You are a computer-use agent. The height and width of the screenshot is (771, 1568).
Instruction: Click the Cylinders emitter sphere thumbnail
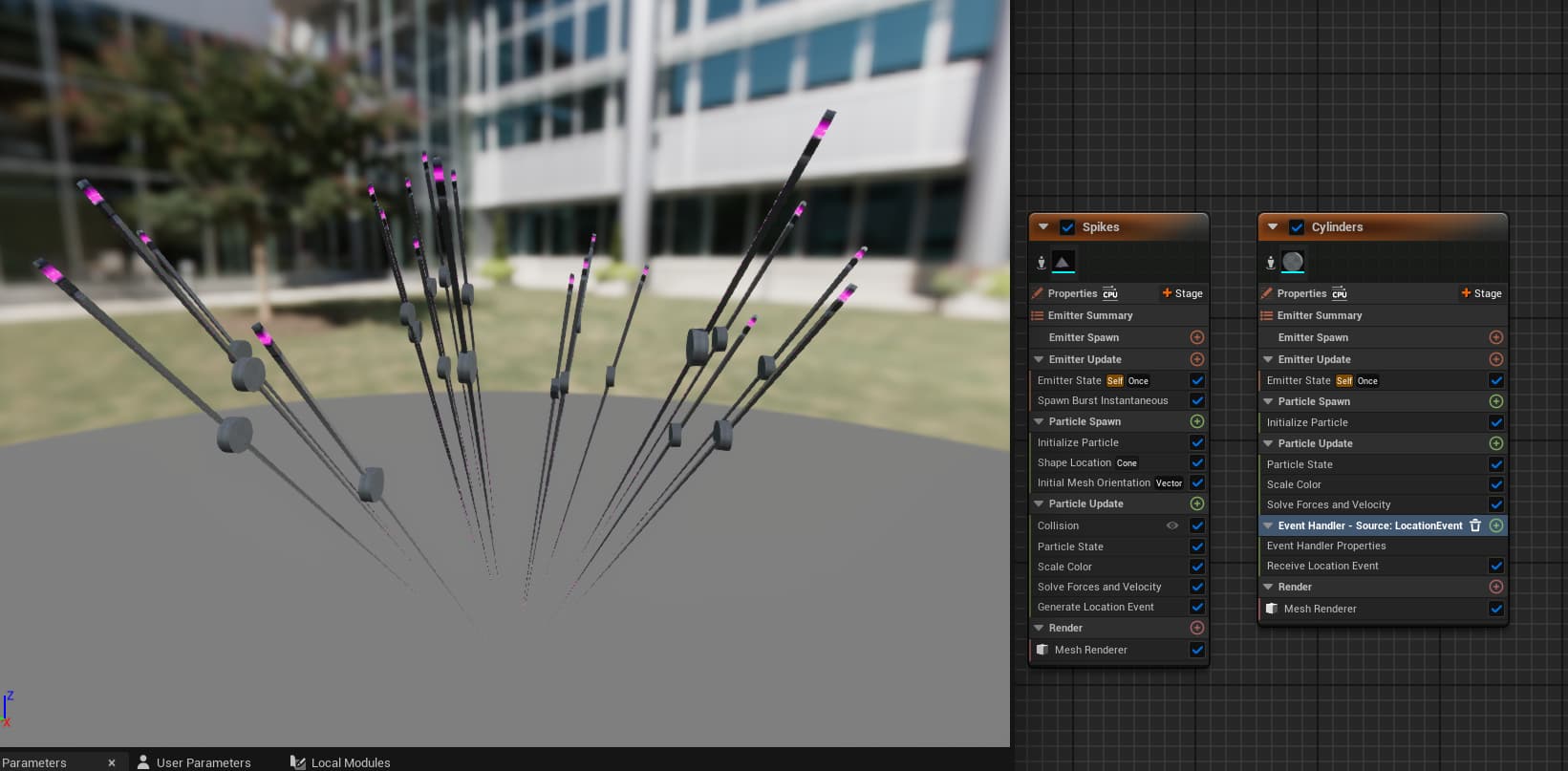click(x=1292, y=262)
